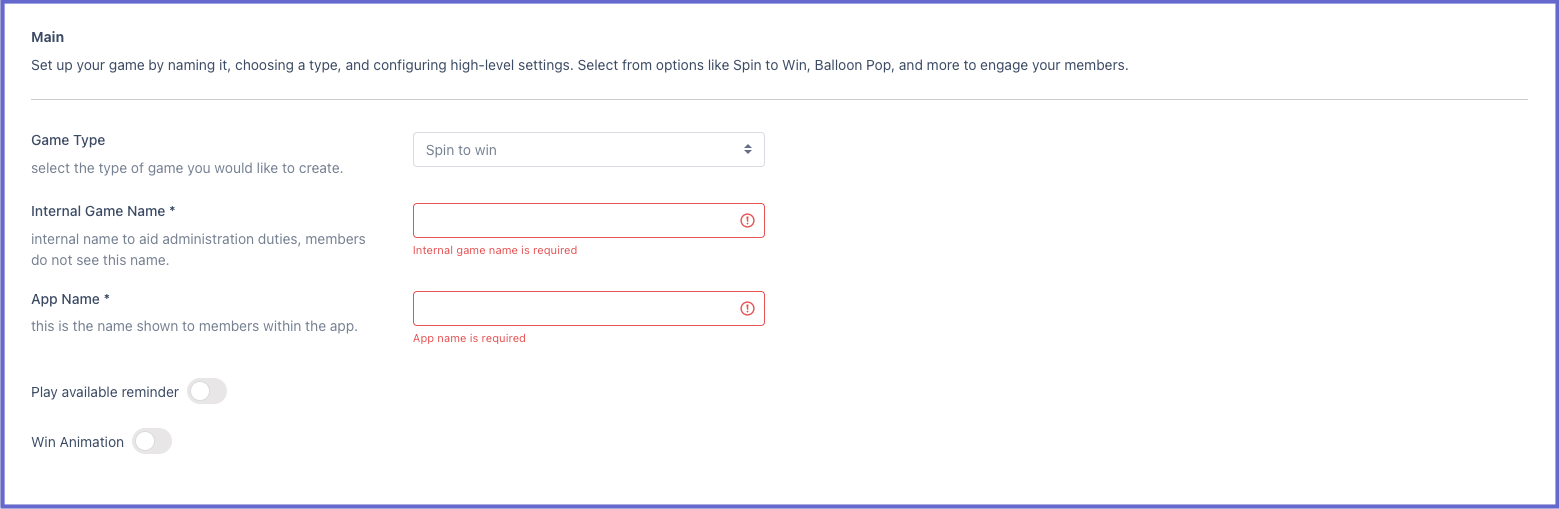Turn on the Win Animation switch

pyautogui.click(x=152, y=441)
